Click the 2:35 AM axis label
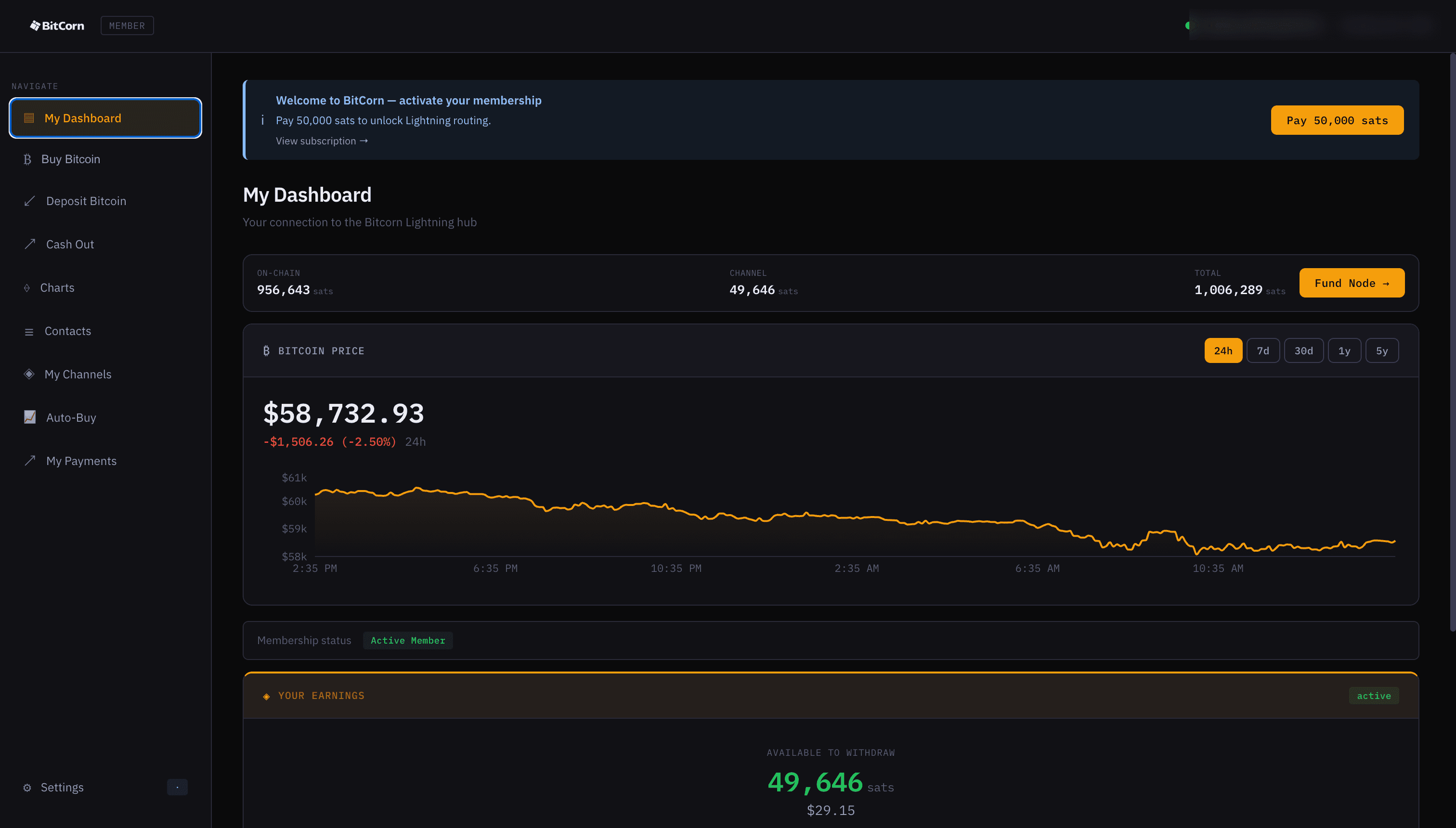1456x828 pixels. click(857, 569)
